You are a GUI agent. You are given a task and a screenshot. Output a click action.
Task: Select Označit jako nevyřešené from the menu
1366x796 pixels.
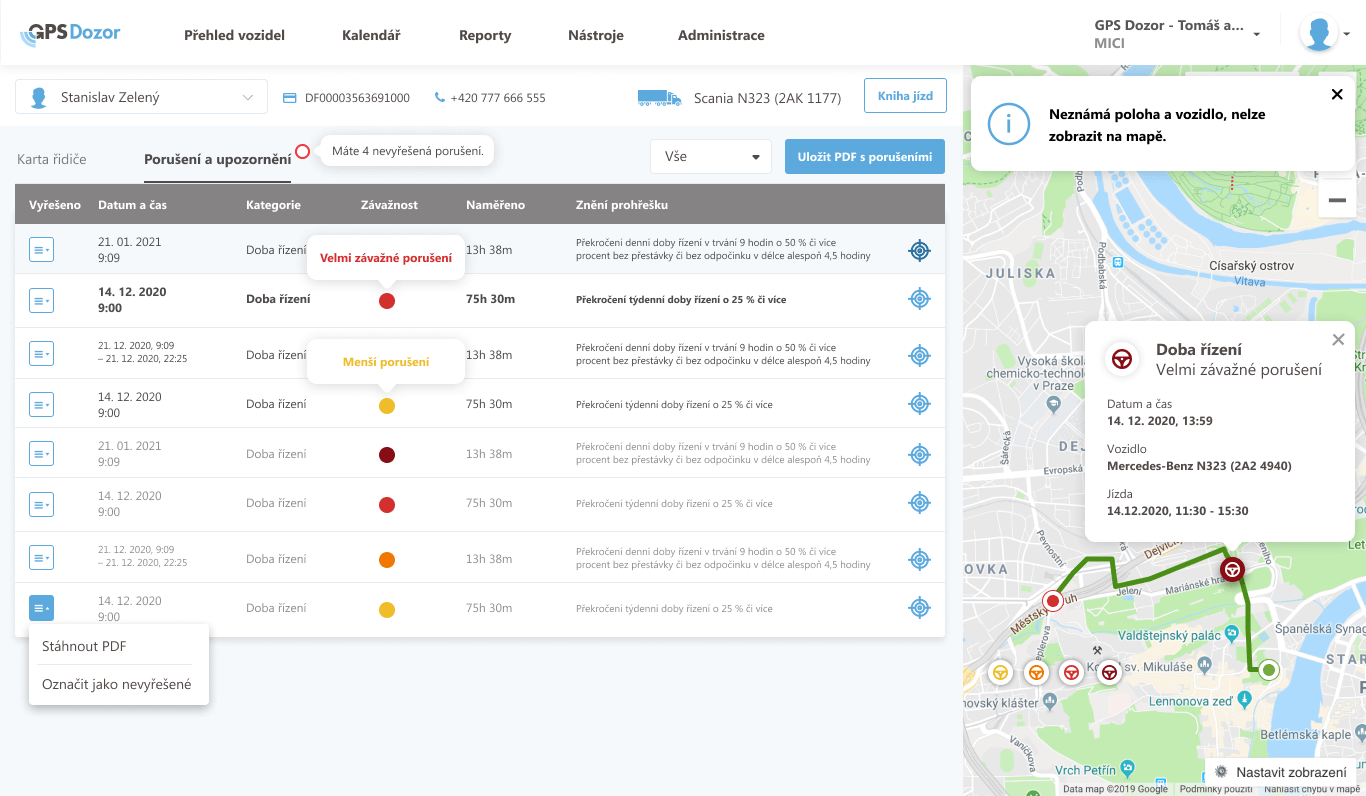[x=116, y=685]
